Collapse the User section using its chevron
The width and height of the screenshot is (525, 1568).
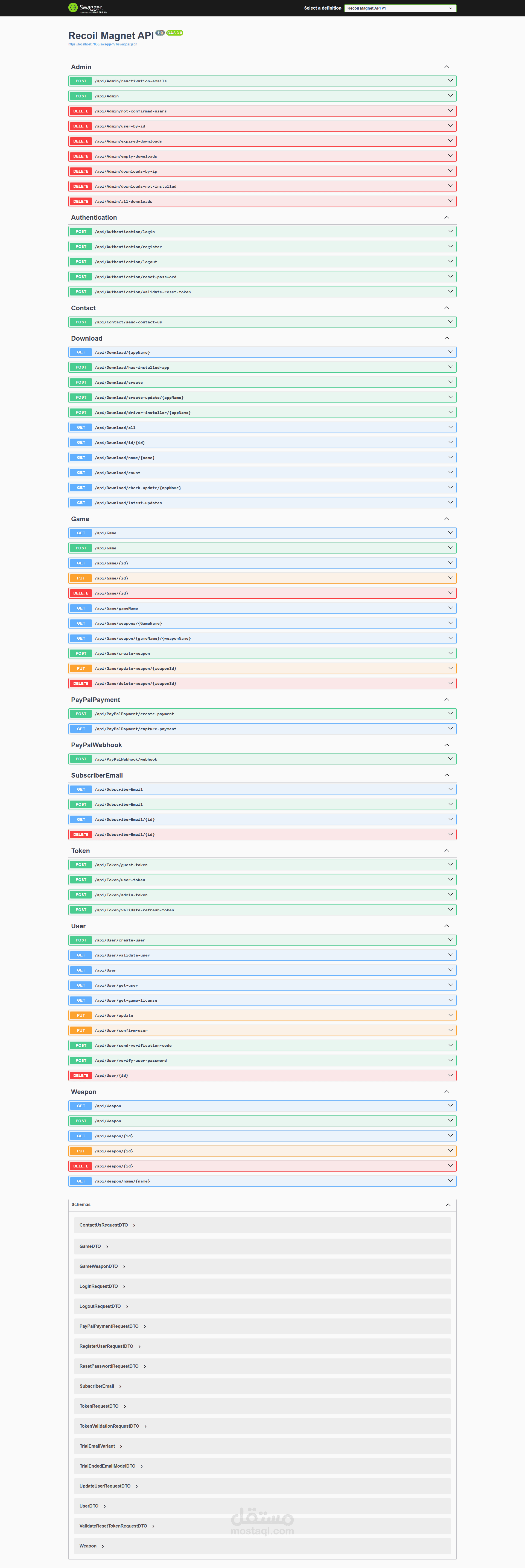(x=447, y=926)
